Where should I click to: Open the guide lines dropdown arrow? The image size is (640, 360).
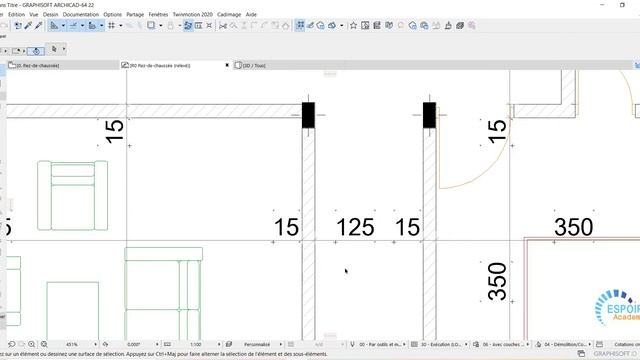pos(63,25)
